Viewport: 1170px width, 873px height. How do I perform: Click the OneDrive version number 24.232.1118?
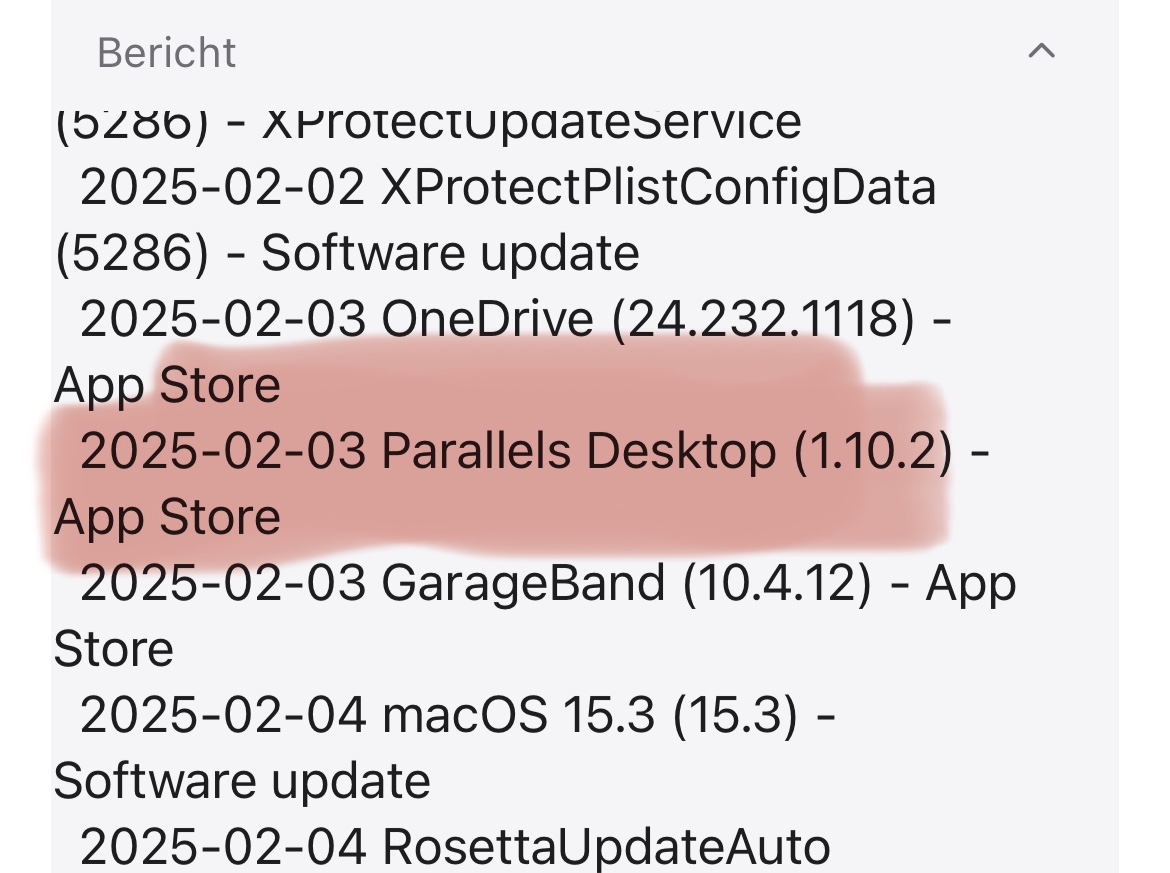(763, 319)
